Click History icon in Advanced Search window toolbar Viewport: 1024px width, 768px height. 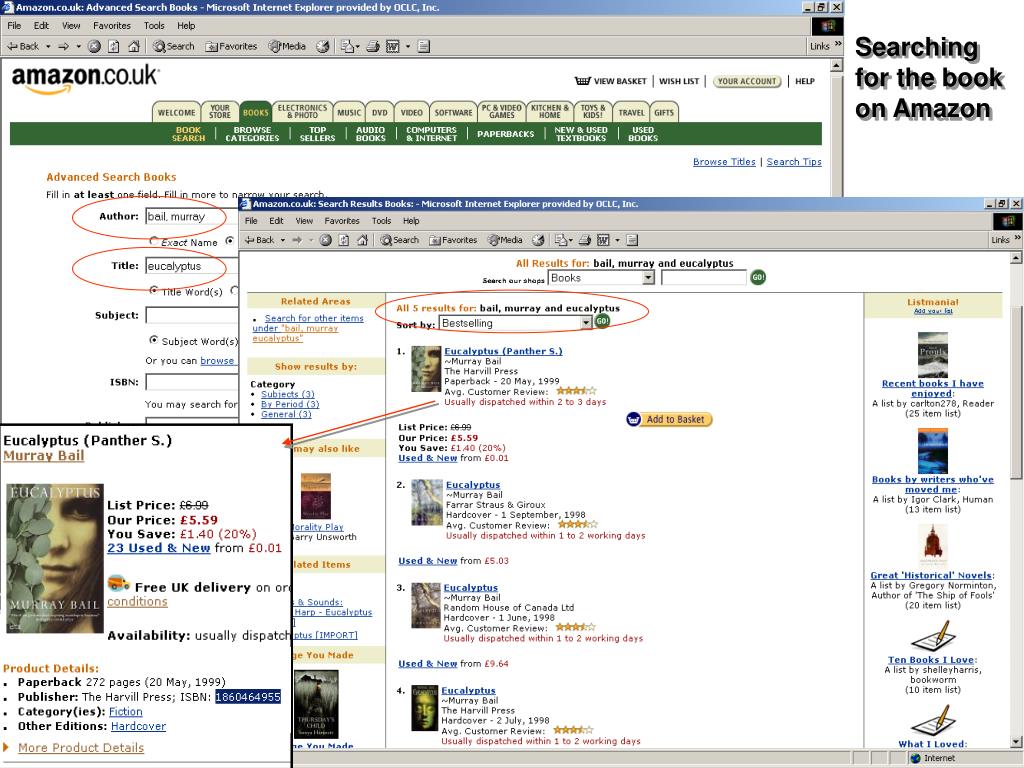pyautogui.click(x=322, y=46)
